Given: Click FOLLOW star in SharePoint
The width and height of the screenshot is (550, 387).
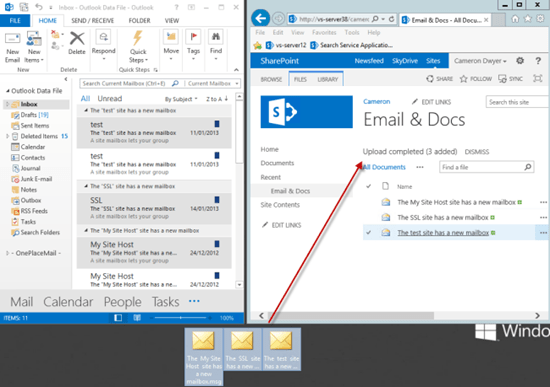Looking at the screenshot, I should 463,79.
